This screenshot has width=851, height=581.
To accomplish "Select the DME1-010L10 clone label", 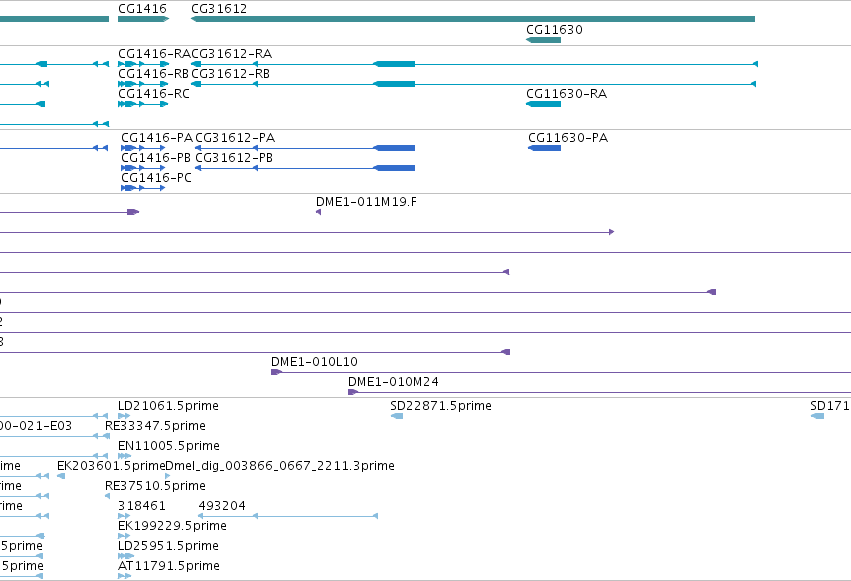I will tap(314, 362).
